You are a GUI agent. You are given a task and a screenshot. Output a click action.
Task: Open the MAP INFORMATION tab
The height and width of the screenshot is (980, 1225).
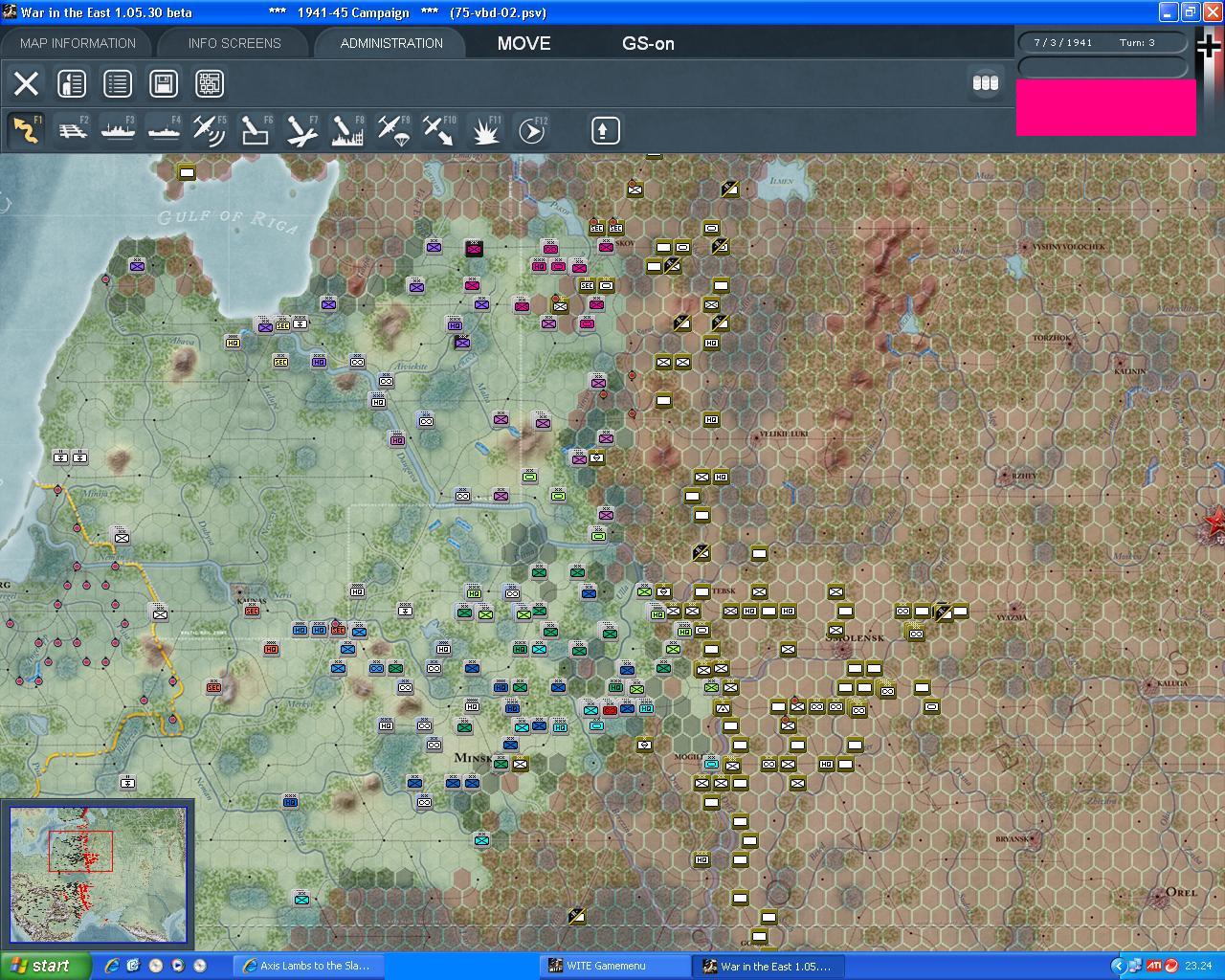tap(78, 43)
